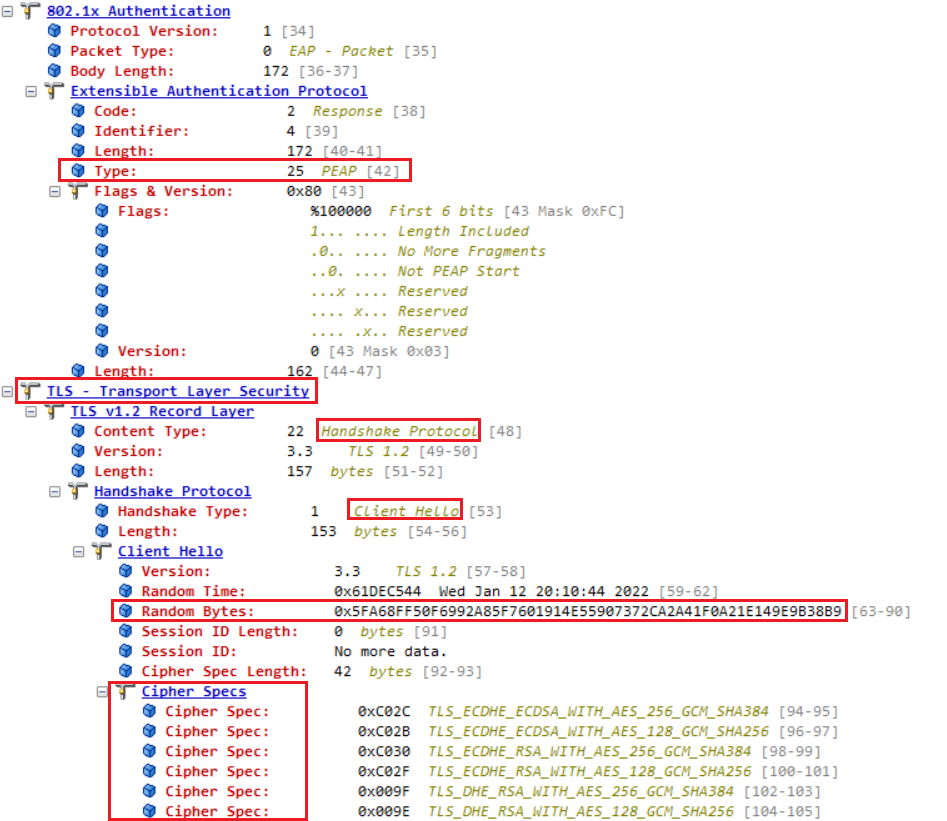This screenshot has height=821, width=947.
Task: Select TLS_DHE_RSA_WITH_AES_256_GCM_SHA384 cipher
Action: 580,791
